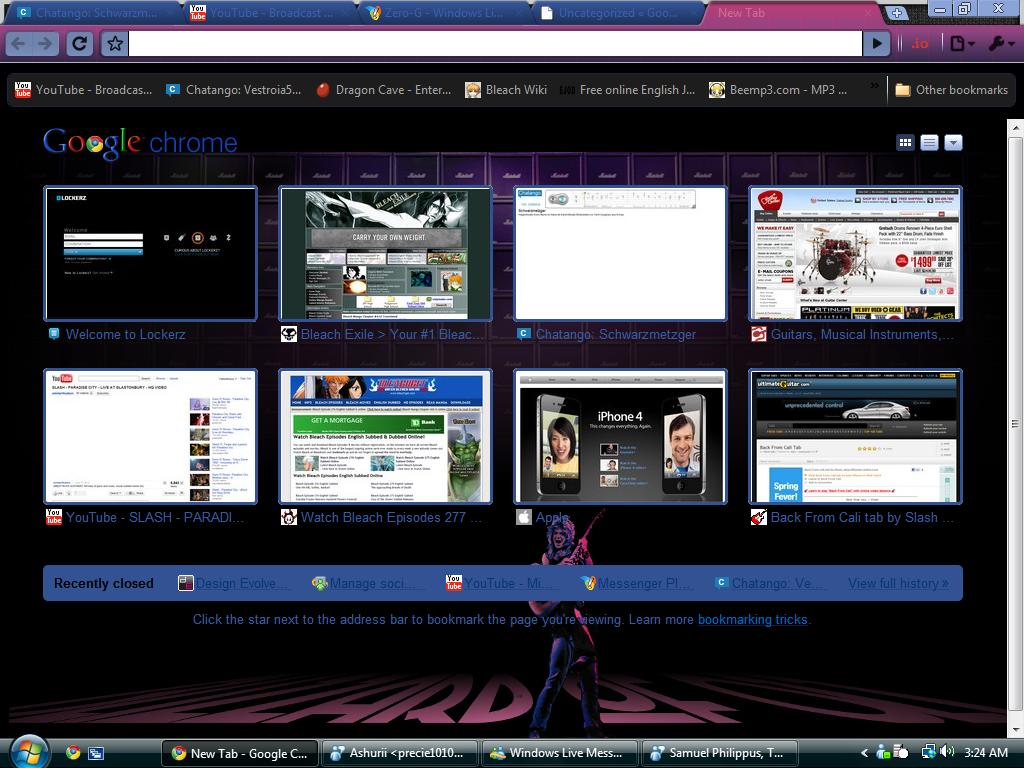This screenshot has height=768, width=1024.
Task: Open YouTube - Broadcas... bookmark
Action: coord(83,90)
